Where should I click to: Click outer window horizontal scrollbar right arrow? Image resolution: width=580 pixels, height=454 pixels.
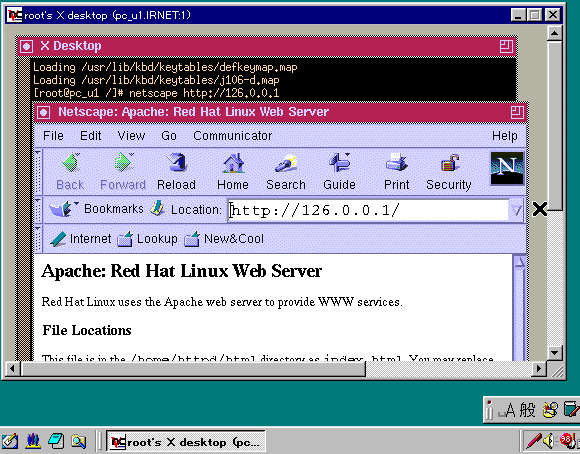pyautogui.click(x=539, y=369)
